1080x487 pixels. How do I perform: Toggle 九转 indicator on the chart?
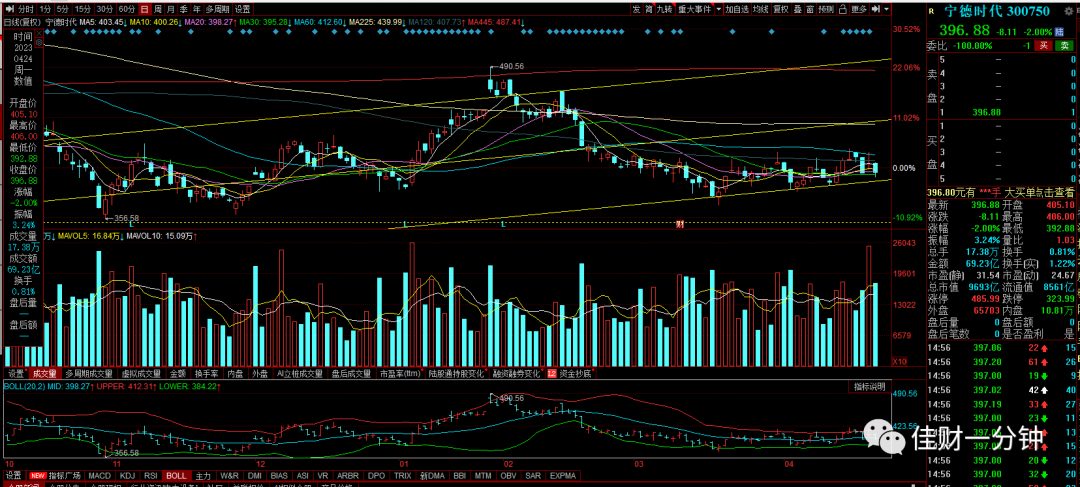coord(665,10)
